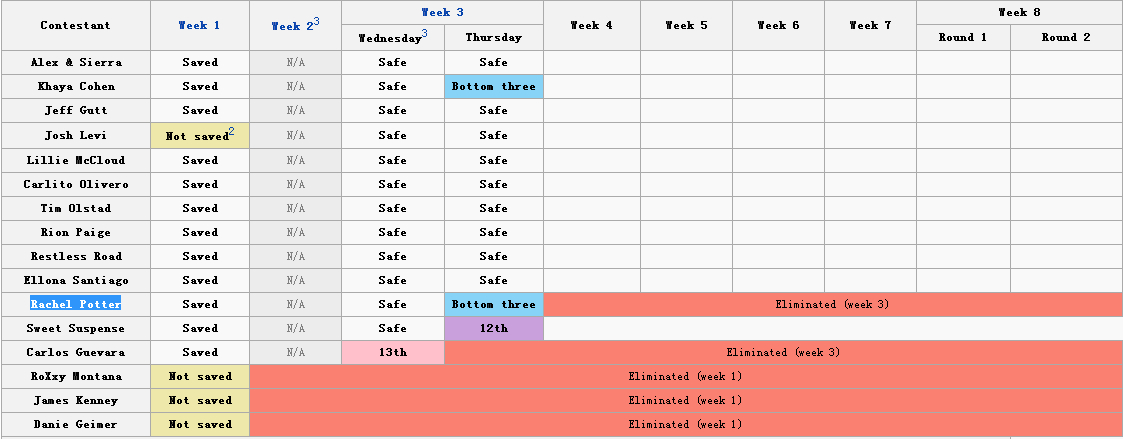Image resolution: width=1123 pixels, height=439 pixels.
Task: Click RoXxy Montana's Not saved cell
Action: pos(200,376)
